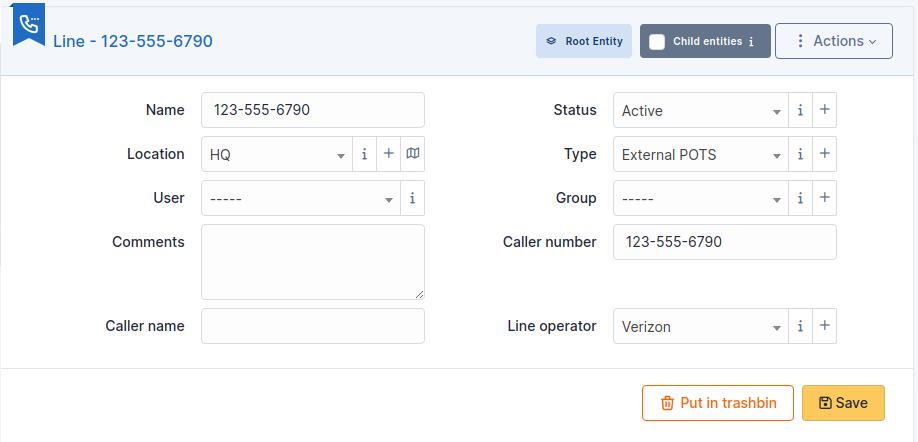This screenshot has height=442, width=918.
Task: Click the Put in trashbin button
Action: pyautogui.click(x=718, y=403)
